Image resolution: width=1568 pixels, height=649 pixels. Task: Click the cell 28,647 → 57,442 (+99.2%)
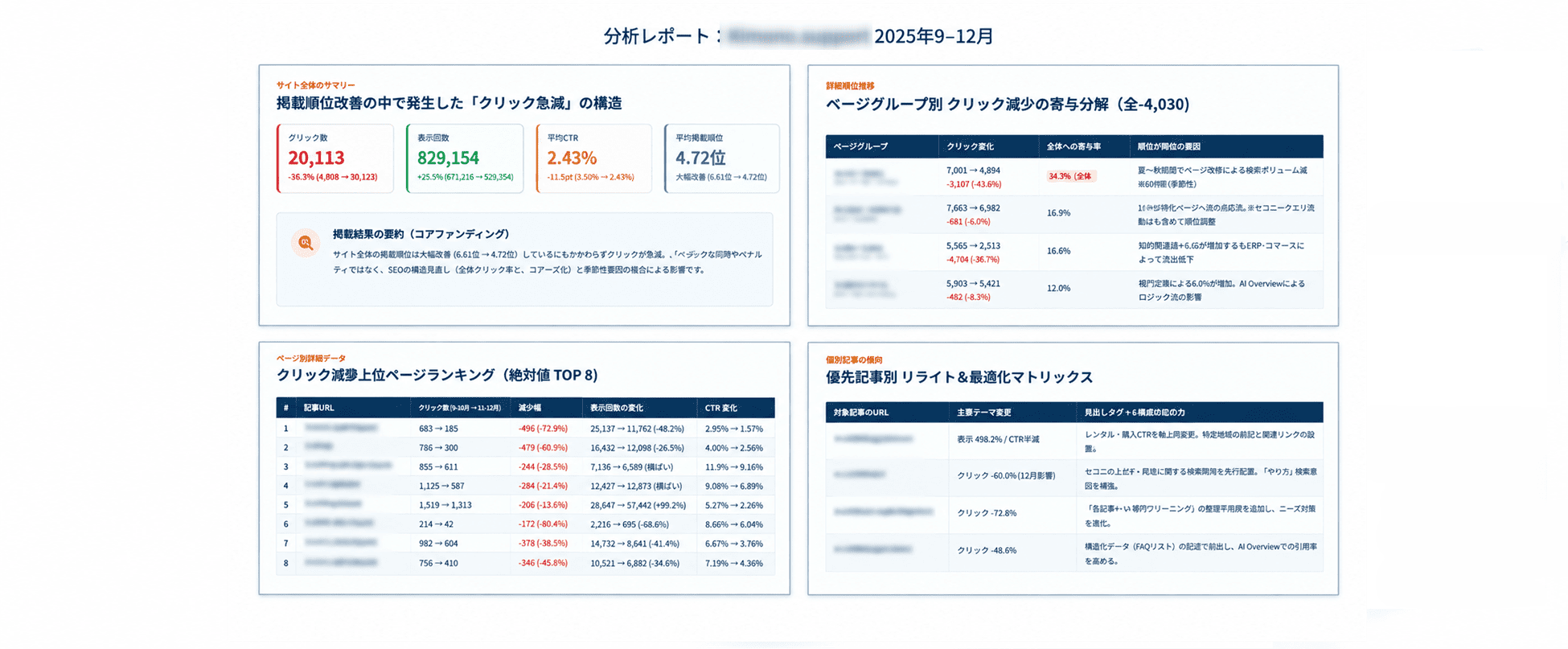pos(638,506)
